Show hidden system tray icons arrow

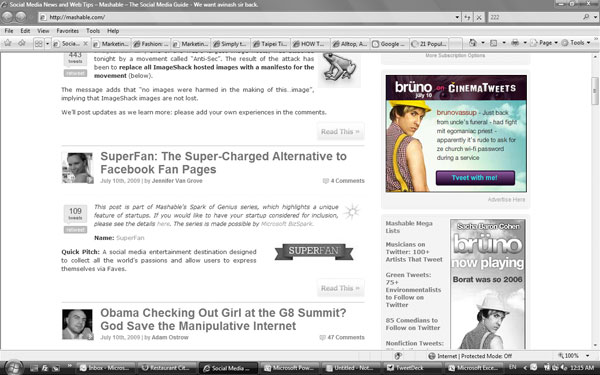525,367
